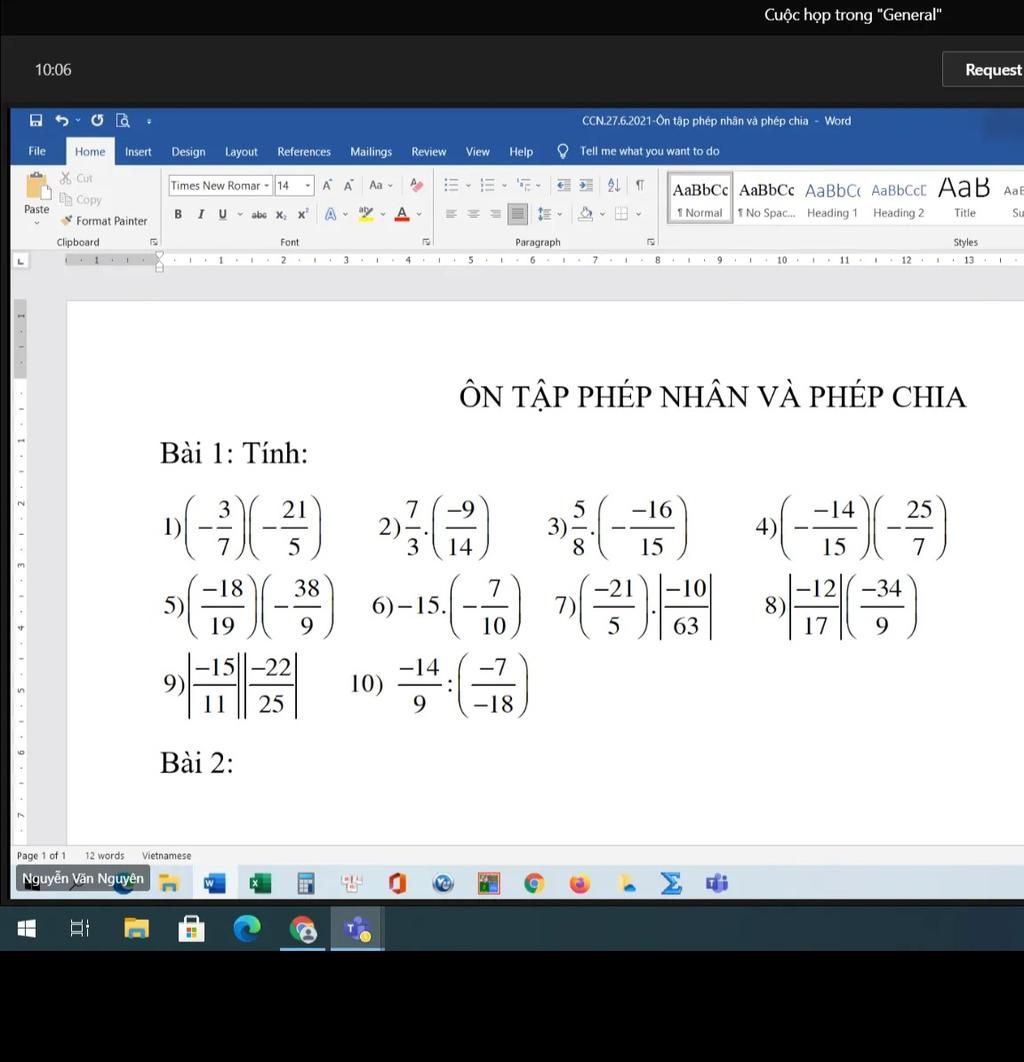
Task: Open the Times New Roman font name dropdown
Action: click(x=267, y=186)
